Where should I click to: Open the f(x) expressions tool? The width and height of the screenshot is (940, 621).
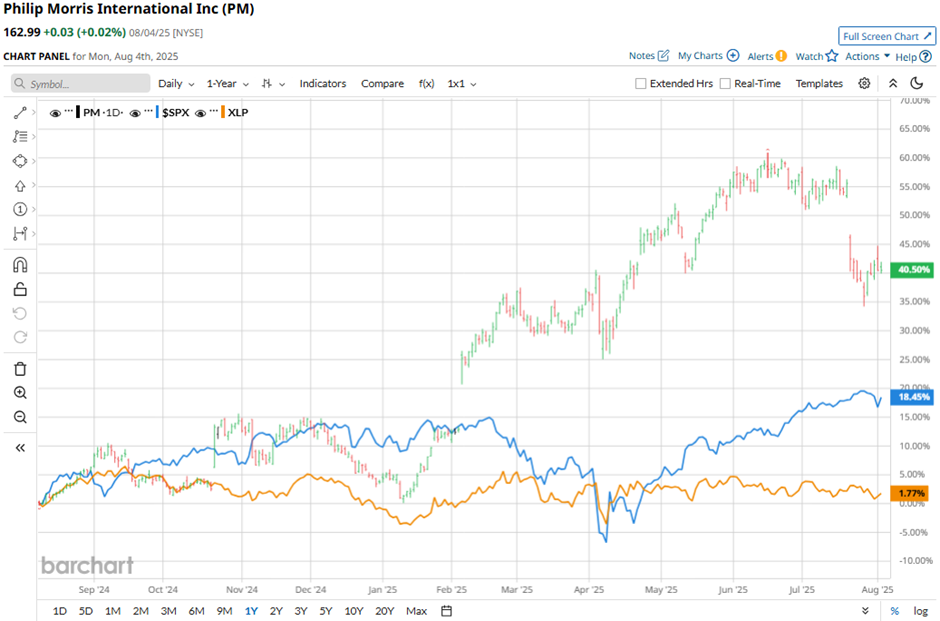[x=426, y=83]
